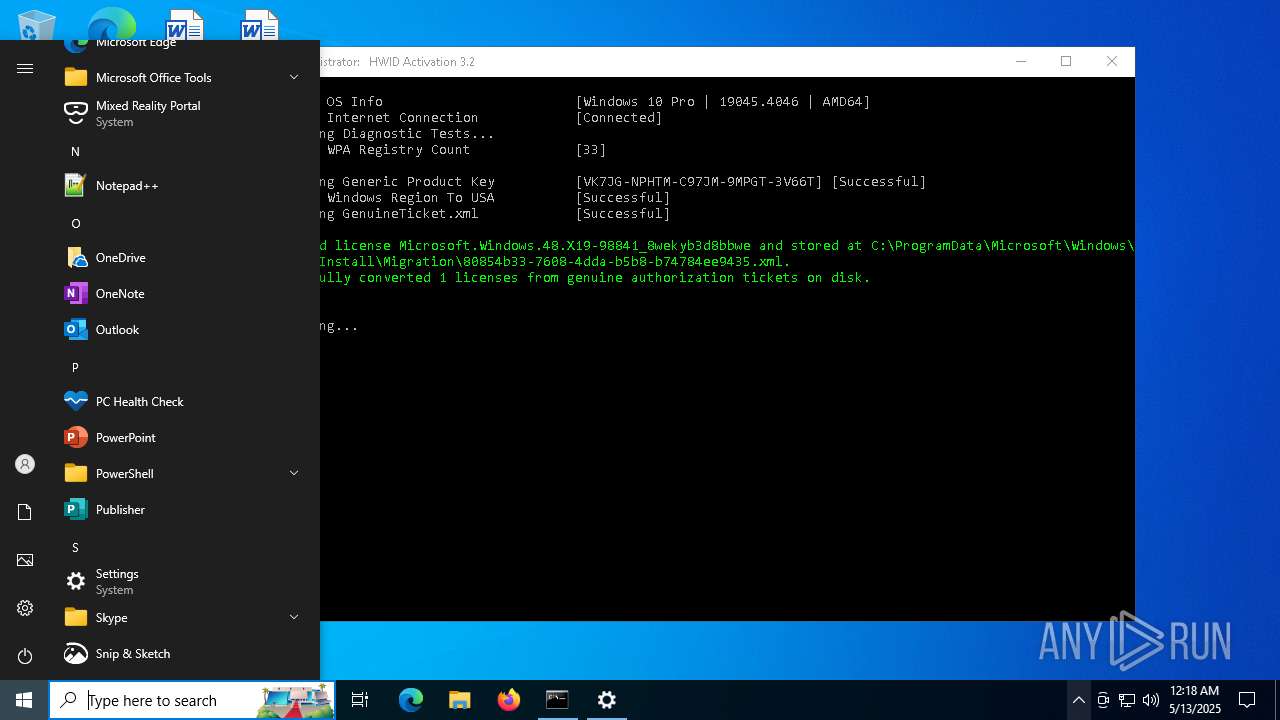Open PC Health Check

click(x=181, y=401)
